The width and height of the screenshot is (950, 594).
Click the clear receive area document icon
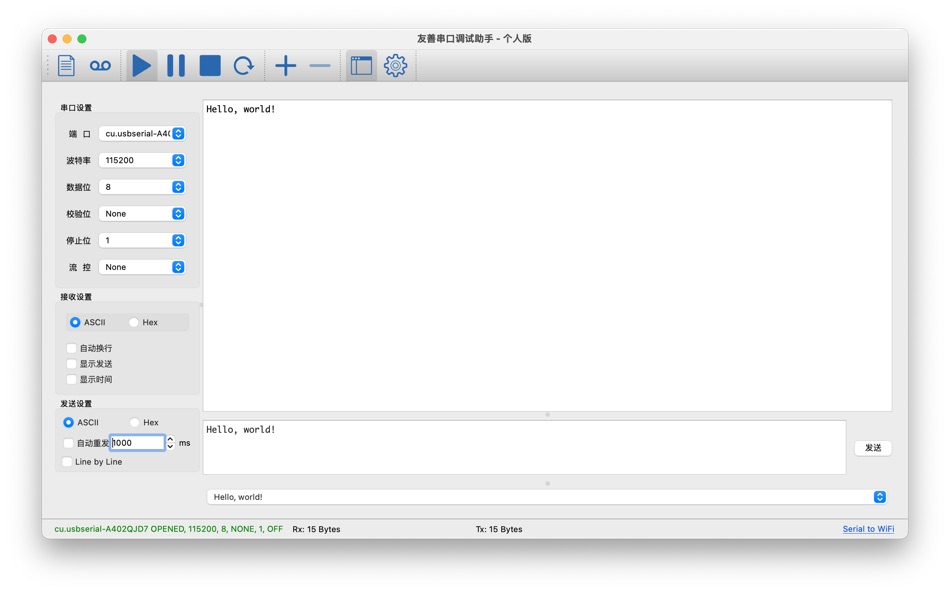pyautogui.click(x=66, y=65)
